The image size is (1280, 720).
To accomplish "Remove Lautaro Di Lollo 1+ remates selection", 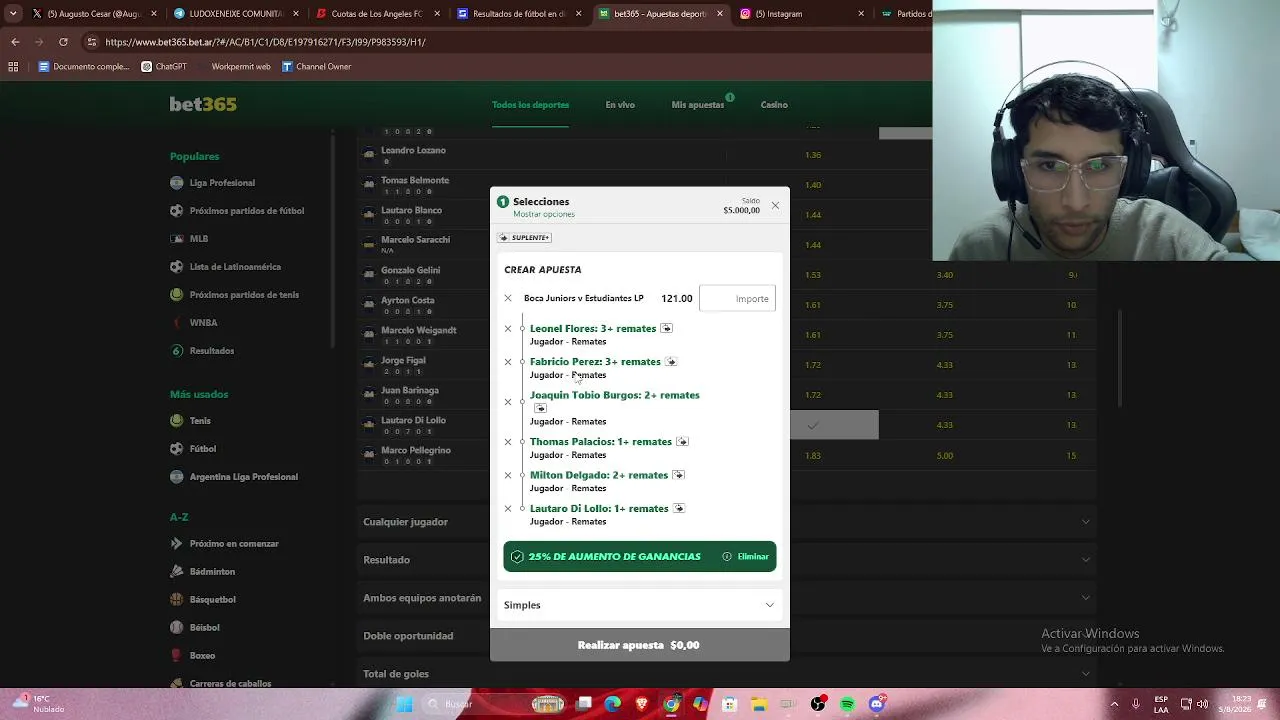I will (x=508, y=509).
